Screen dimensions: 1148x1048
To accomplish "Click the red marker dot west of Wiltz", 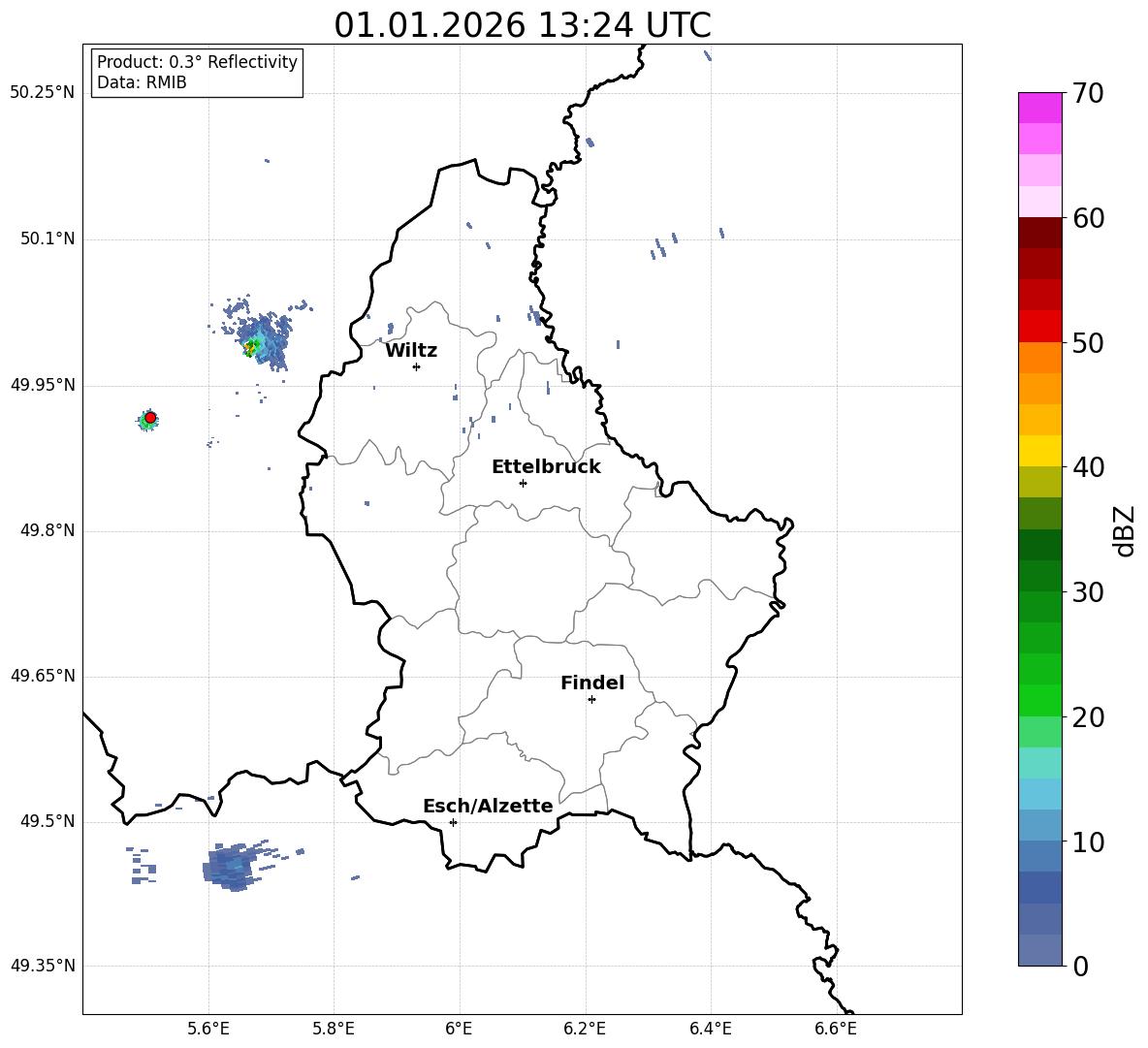I will [x=150, y=418].
